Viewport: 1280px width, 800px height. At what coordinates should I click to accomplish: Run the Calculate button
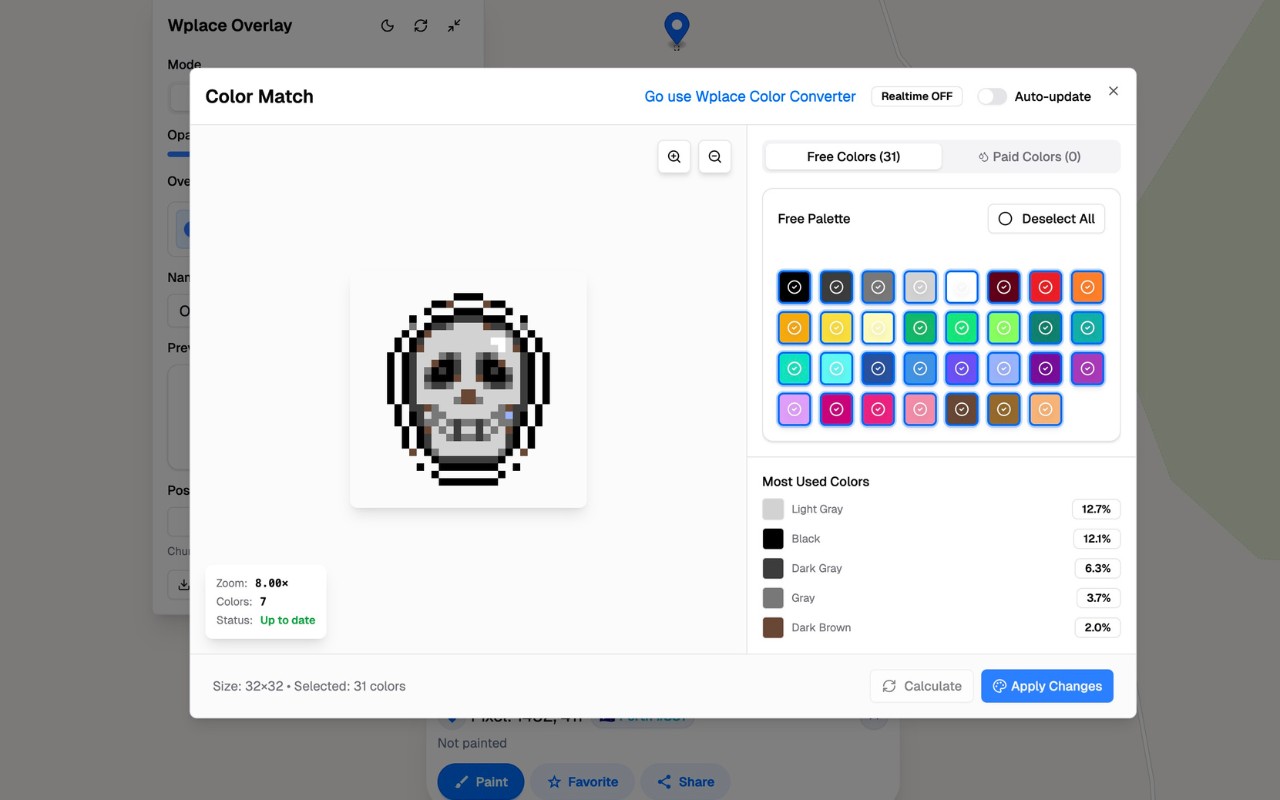coord(921,686)
